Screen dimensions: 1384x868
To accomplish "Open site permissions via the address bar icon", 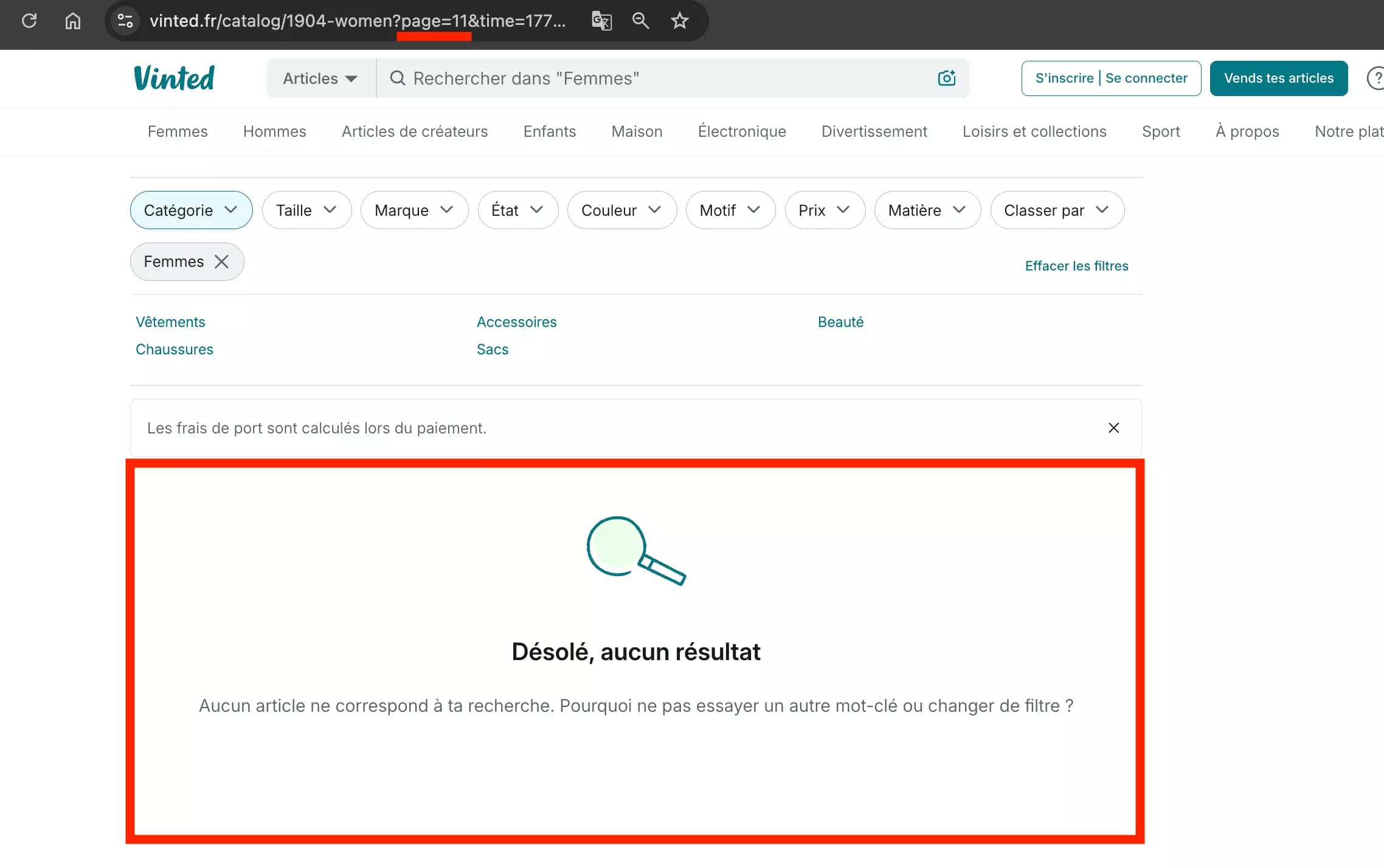I will 125,21.
